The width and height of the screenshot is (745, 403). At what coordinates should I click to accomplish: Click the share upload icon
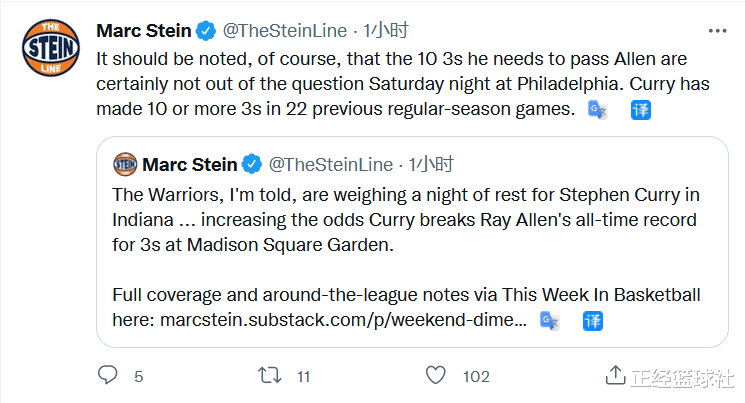tap(615, 375)
